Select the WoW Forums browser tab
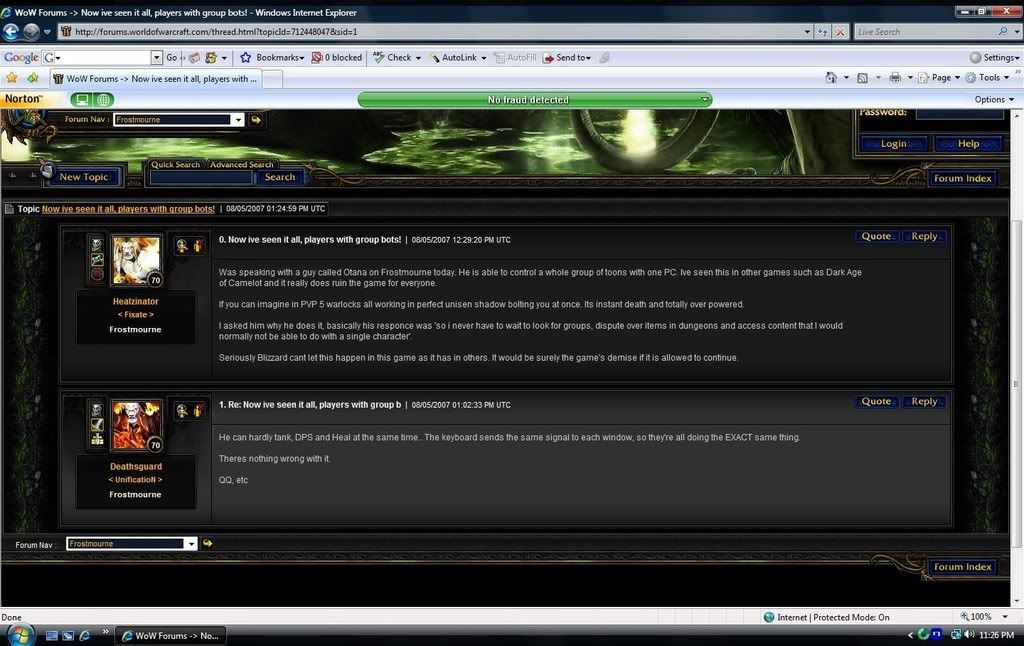 coord(155,78)
